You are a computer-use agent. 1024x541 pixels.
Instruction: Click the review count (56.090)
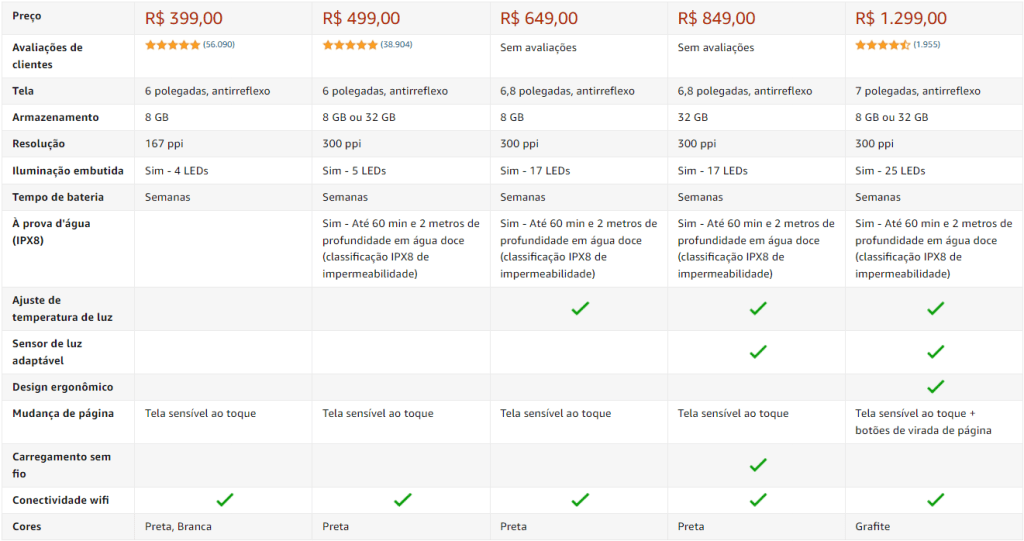[218, 45]
